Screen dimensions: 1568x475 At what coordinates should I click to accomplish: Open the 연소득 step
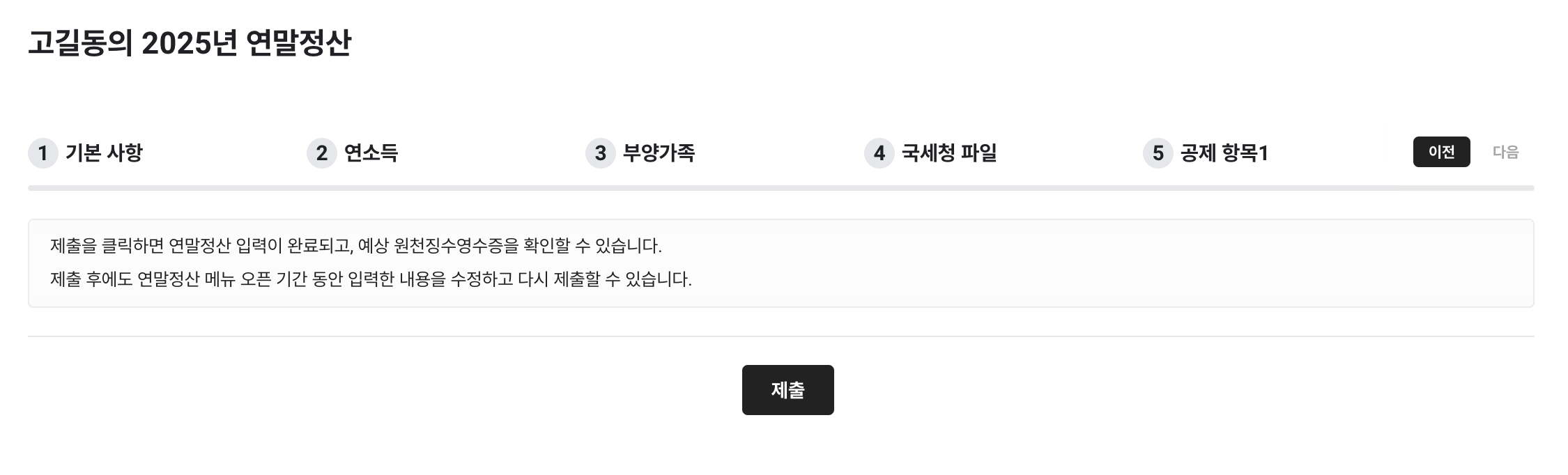tap(371, 153)
